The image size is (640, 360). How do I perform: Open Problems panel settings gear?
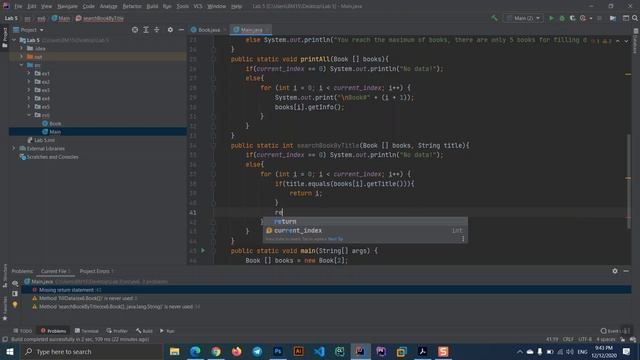[615, 271]
